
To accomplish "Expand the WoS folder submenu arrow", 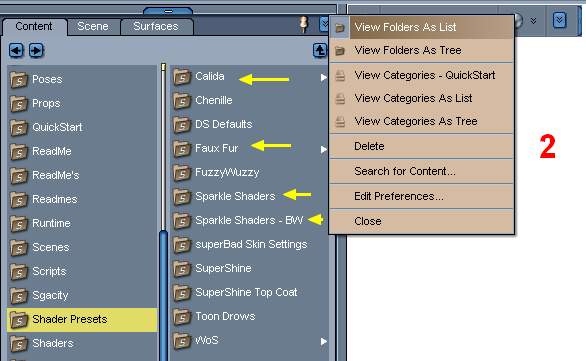I will [x=323, y=342].
